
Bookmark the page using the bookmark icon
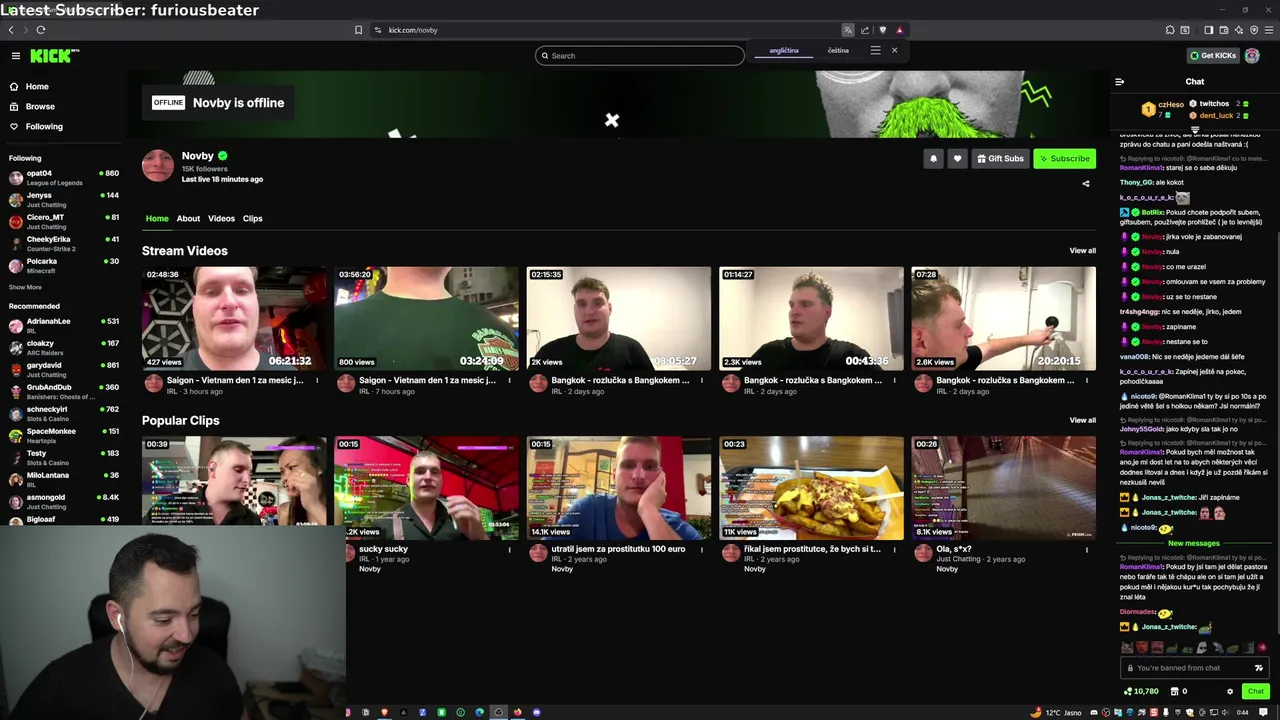point(358,30)
